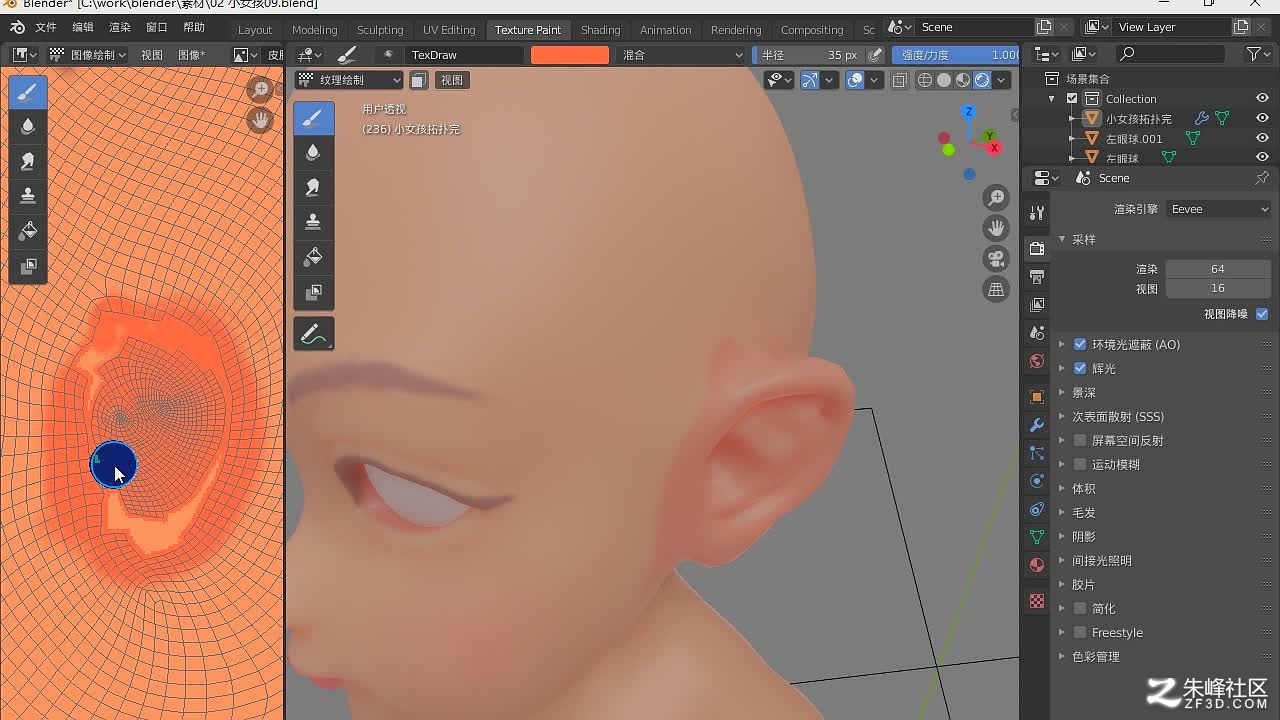
Task: Open the Physics properties tab
Action: 1037,481
